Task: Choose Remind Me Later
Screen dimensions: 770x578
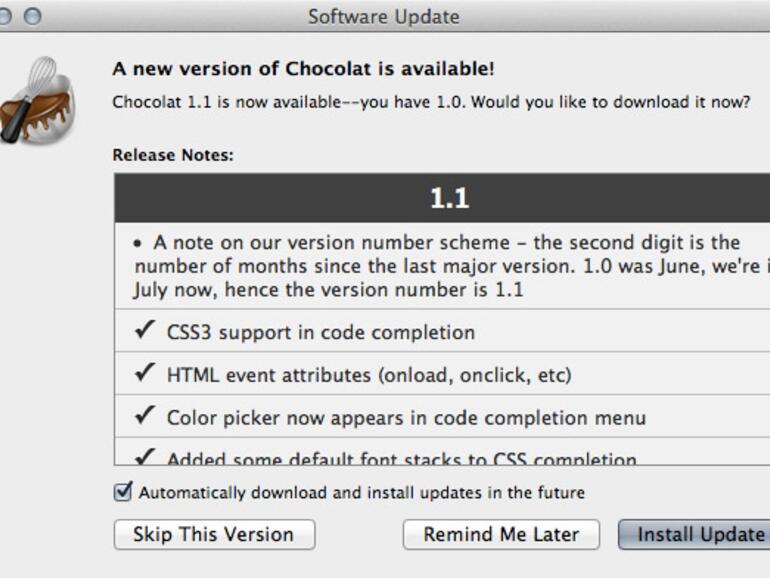Action: point(501,534)
